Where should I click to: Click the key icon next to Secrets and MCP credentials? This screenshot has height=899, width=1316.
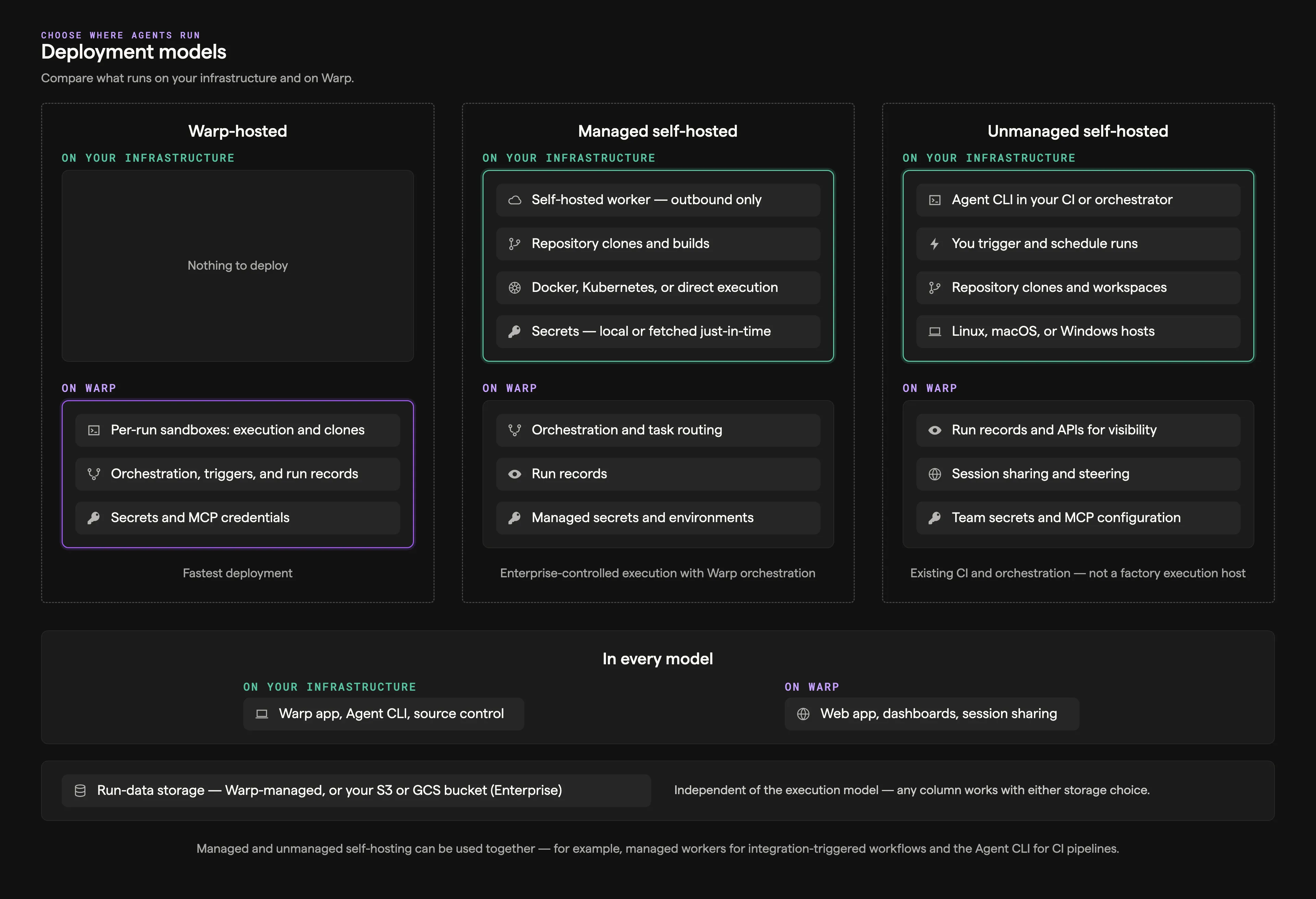94,518
